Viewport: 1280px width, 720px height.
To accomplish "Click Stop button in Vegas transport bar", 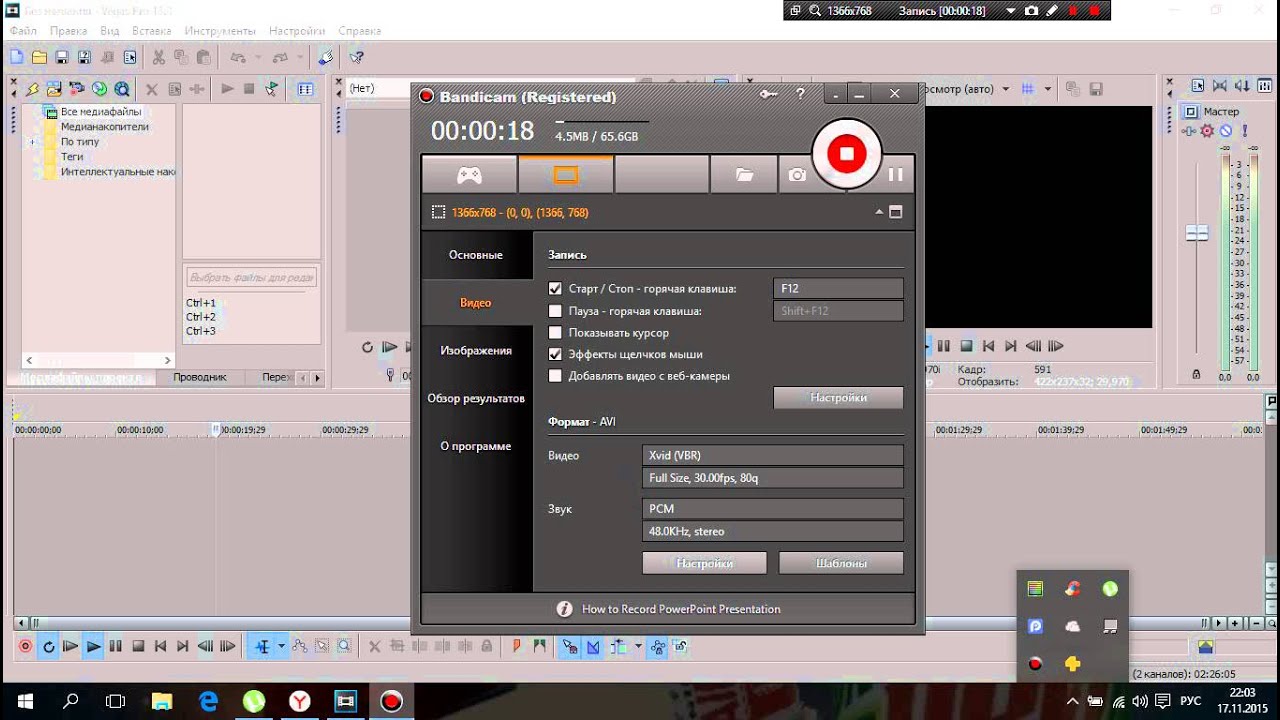I will click(x=139, y=647).
